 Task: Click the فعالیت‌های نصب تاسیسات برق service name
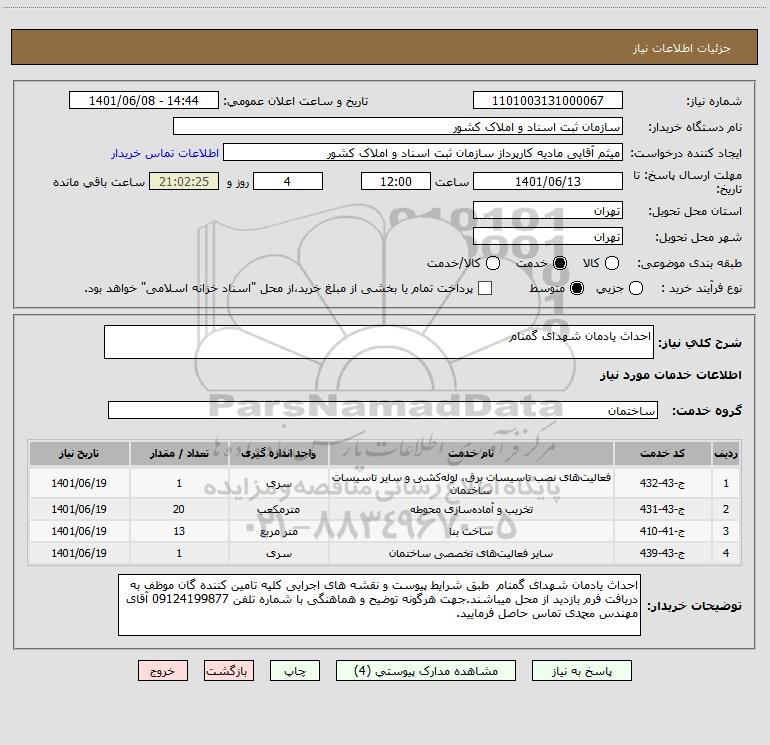[x=471, y=483]
